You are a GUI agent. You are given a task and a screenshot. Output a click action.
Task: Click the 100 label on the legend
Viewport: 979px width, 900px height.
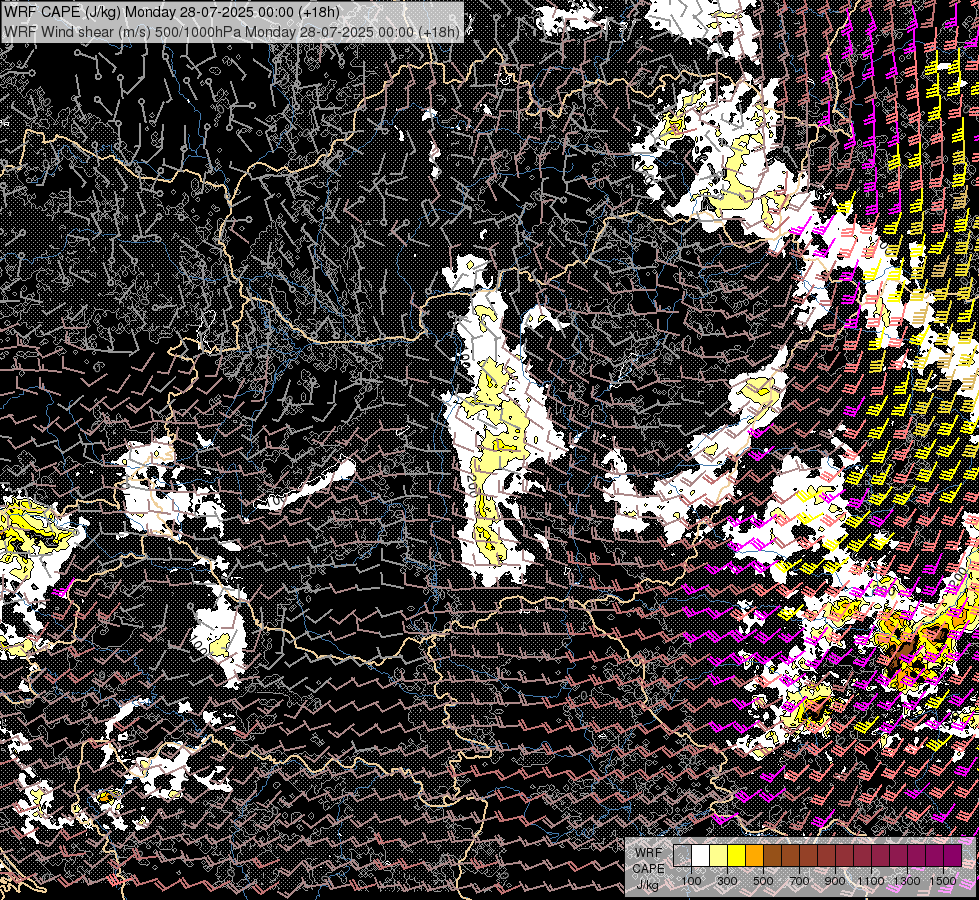[691, 881]
